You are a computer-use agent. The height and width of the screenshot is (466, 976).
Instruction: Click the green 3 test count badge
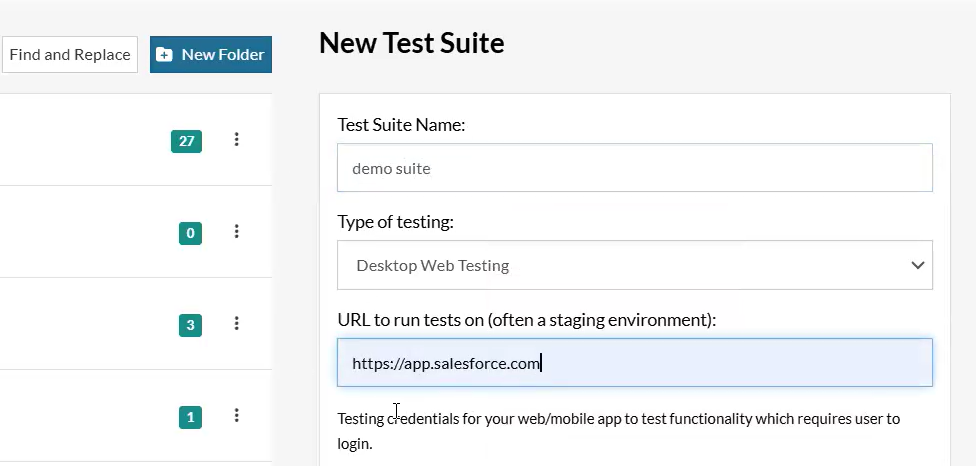190,325
